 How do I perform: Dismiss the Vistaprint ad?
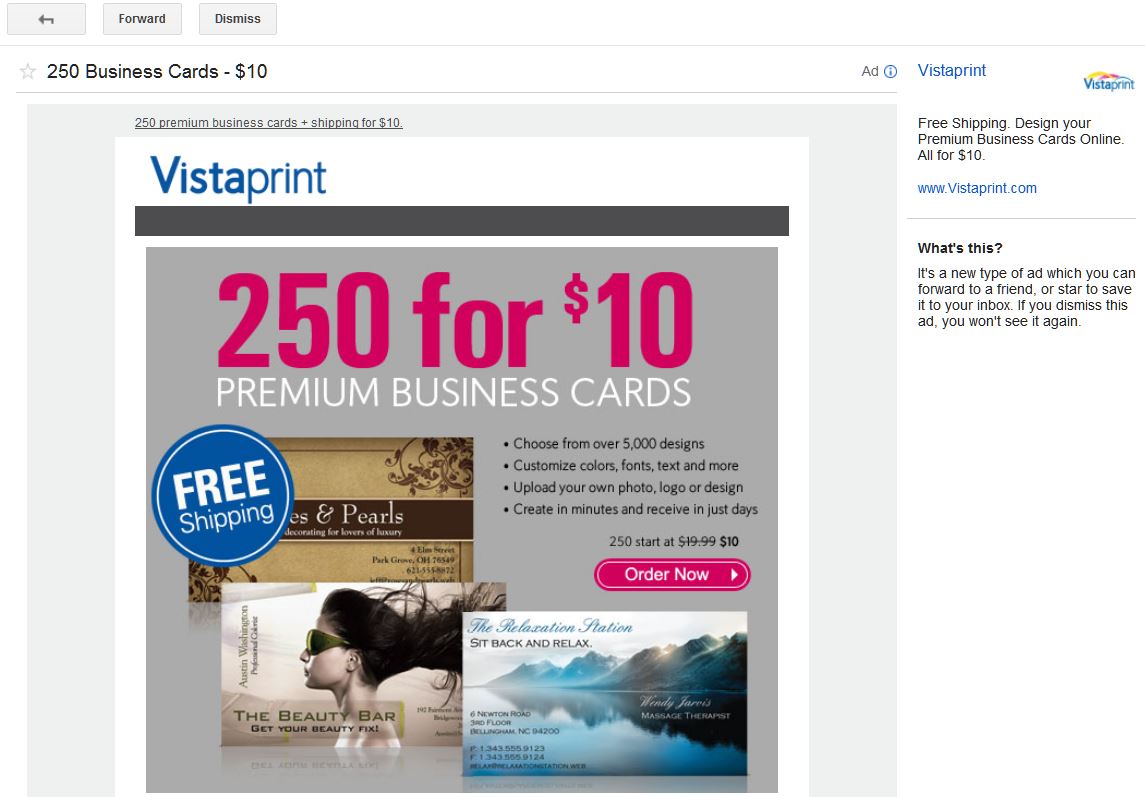pyautogui.click(x=237, y=19)
